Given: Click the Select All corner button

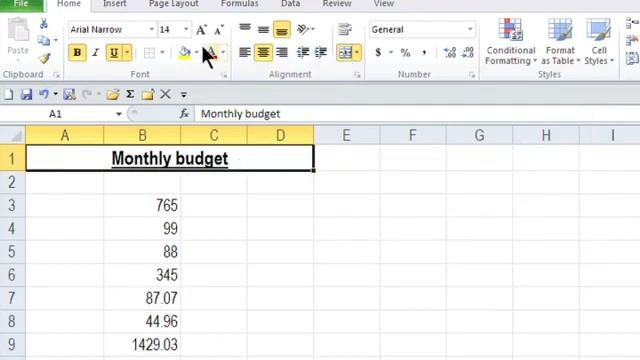Looking at the screenshot, I should [13, 135].
